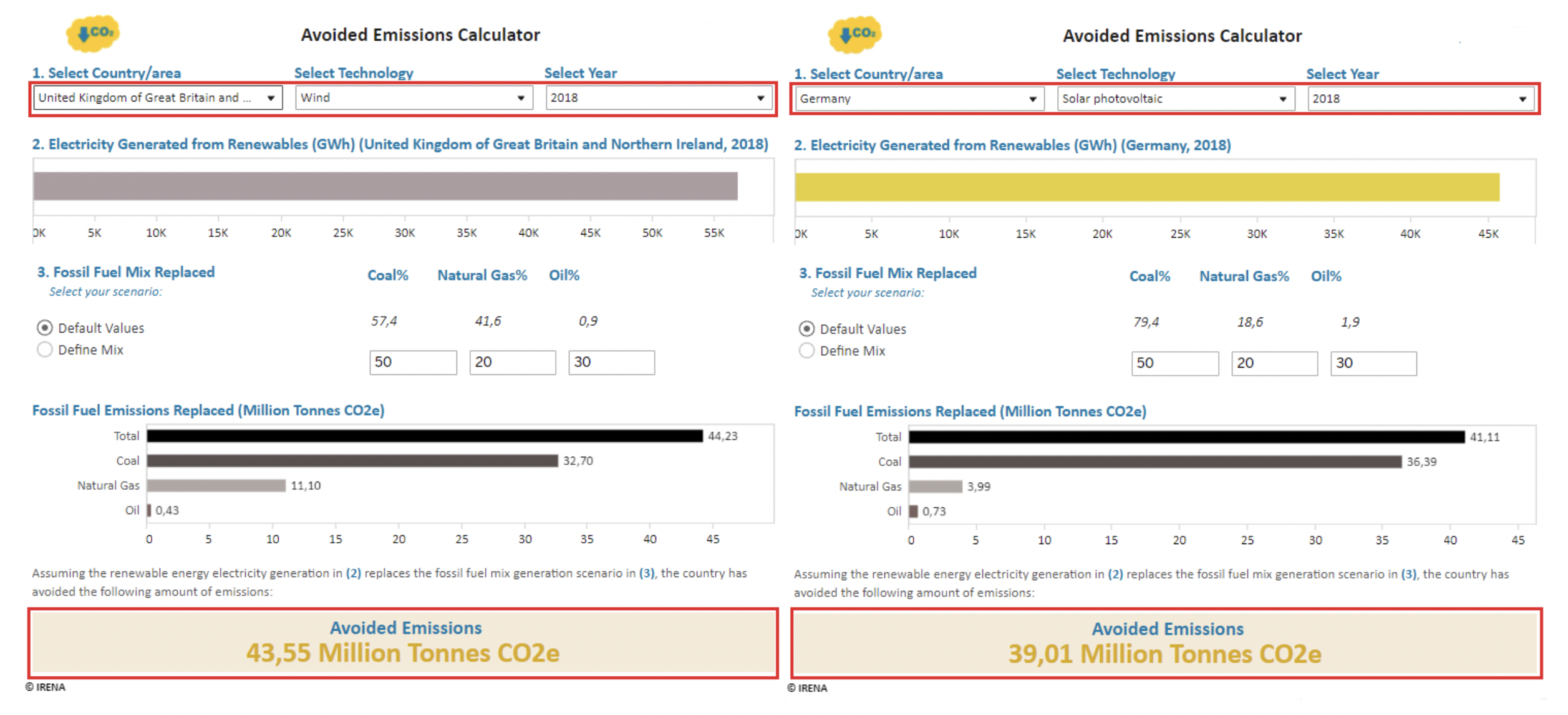Click the Coal% input field in left panel
Image resolution: width=1568 pixels, height=715 pixels.
point(413,362)
